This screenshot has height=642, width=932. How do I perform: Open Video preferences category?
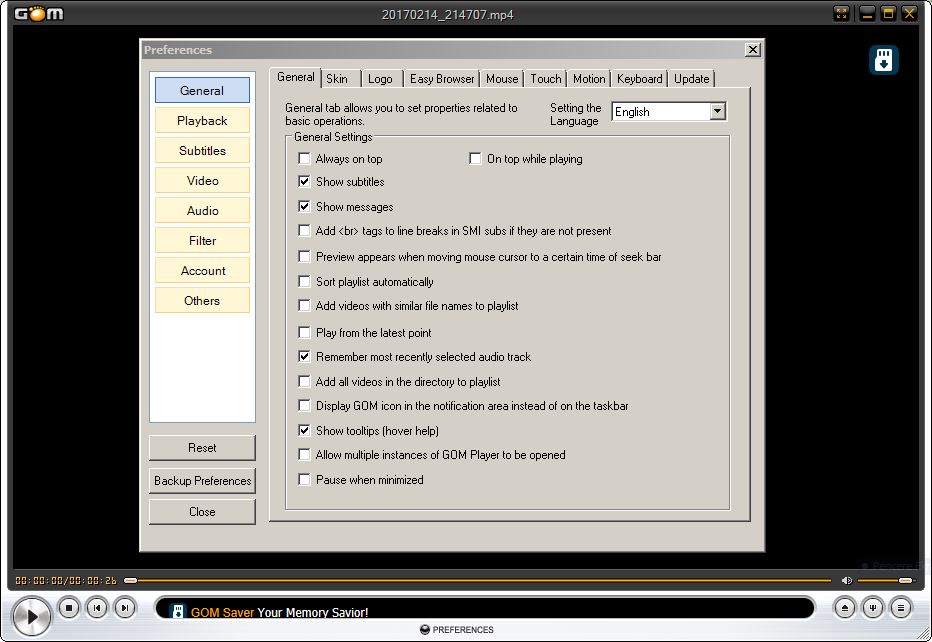(202, 181)
